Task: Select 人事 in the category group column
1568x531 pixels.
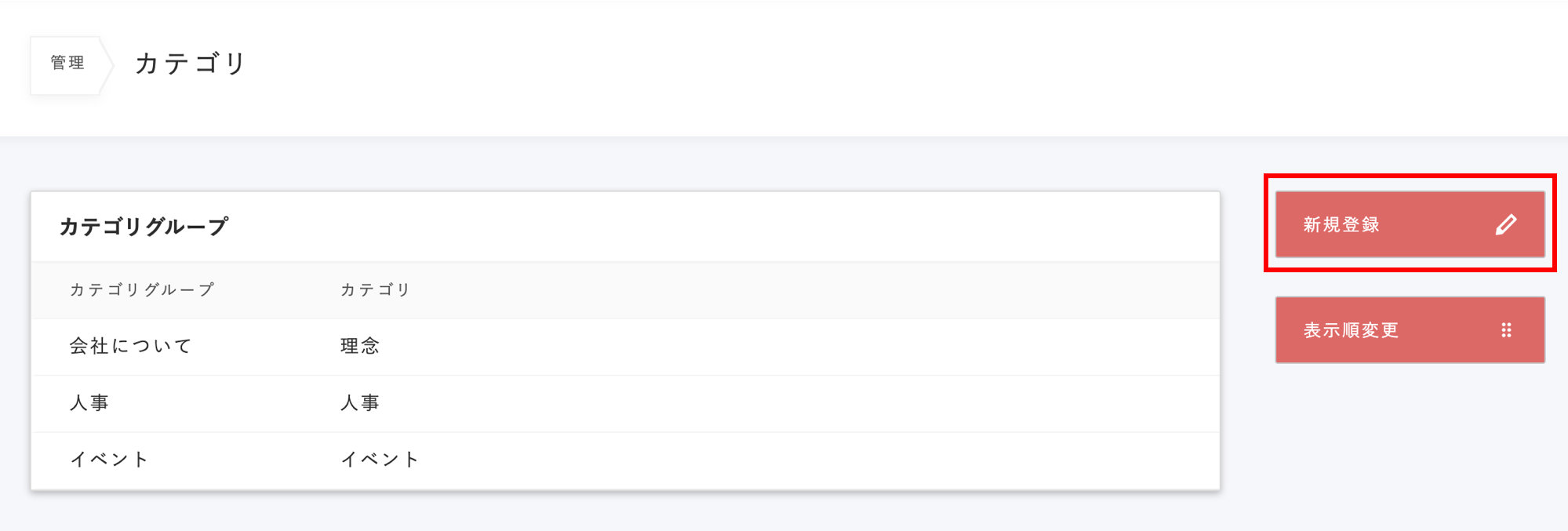Action: [x=89, y=403]
